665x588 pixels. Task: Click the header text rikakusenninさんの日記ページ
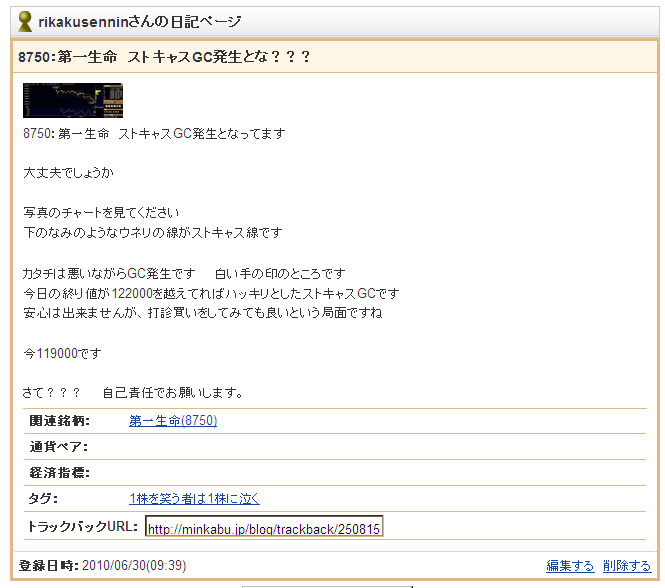tap(140, 21)
